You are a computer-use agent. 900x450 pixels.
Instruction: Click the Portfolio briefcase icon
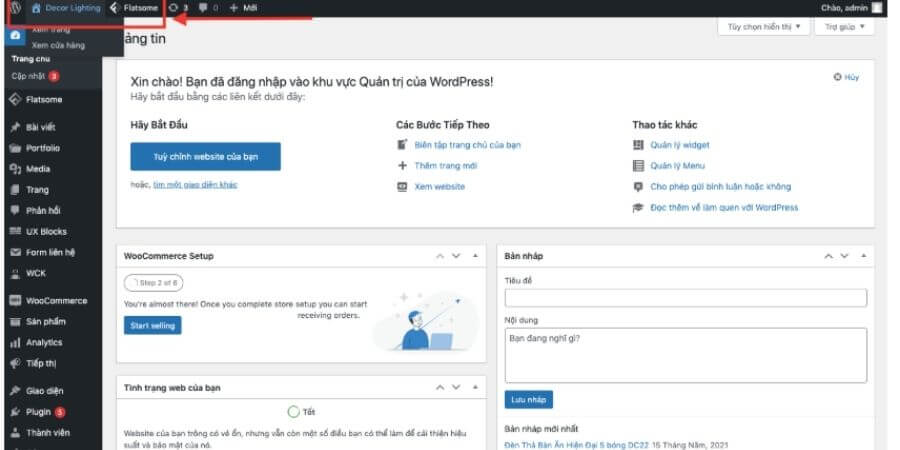pos(15,148)
